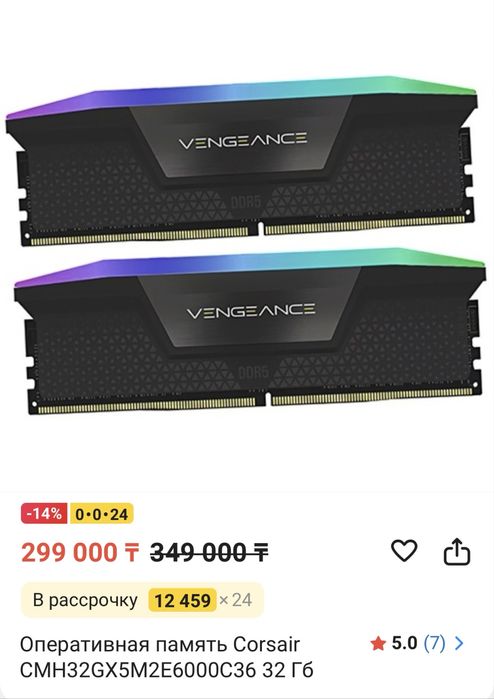The height and width of the screenshot is (699, 494).
Task: Click the red star rating icon
Action: (378, 643)
